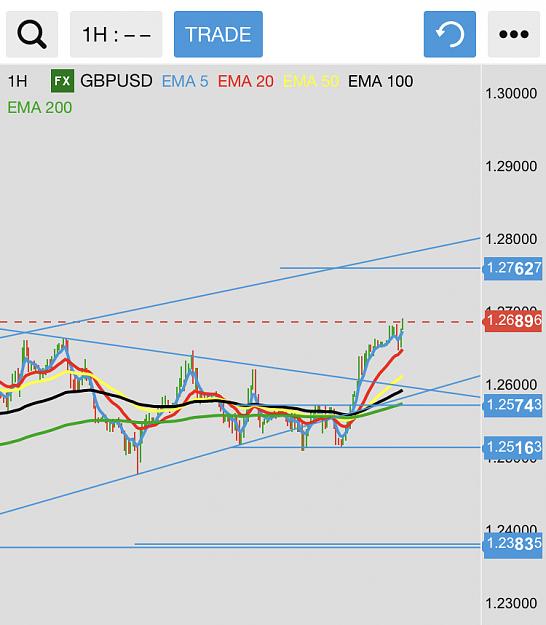Open the 1H timeframe selector
Image resolution: width=546 pixels, height=625 pixels.
[x=116, y=34]
